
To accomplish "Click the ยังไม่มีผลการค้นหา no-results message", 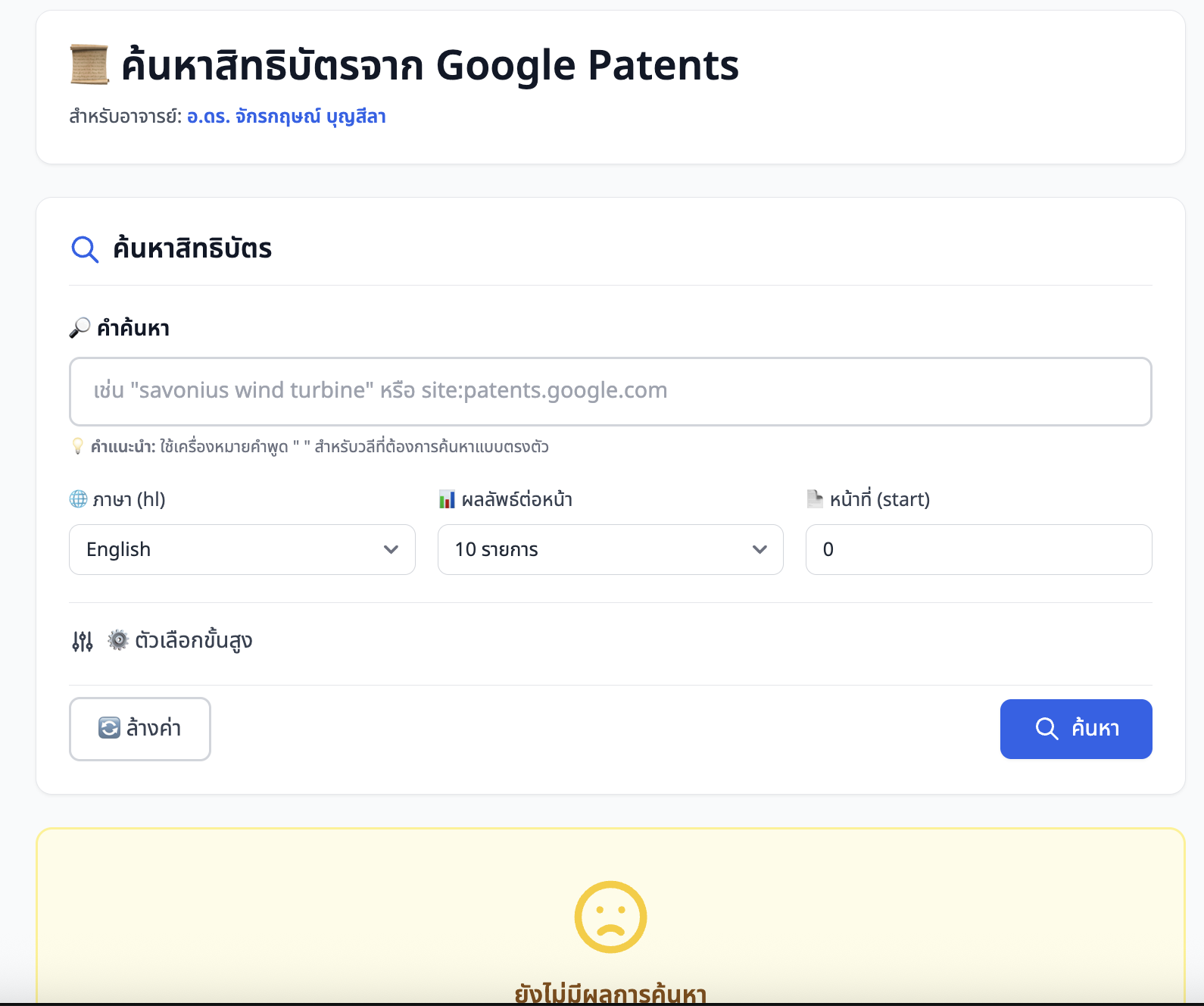I will pyautogui.click(x=610, y=992).
